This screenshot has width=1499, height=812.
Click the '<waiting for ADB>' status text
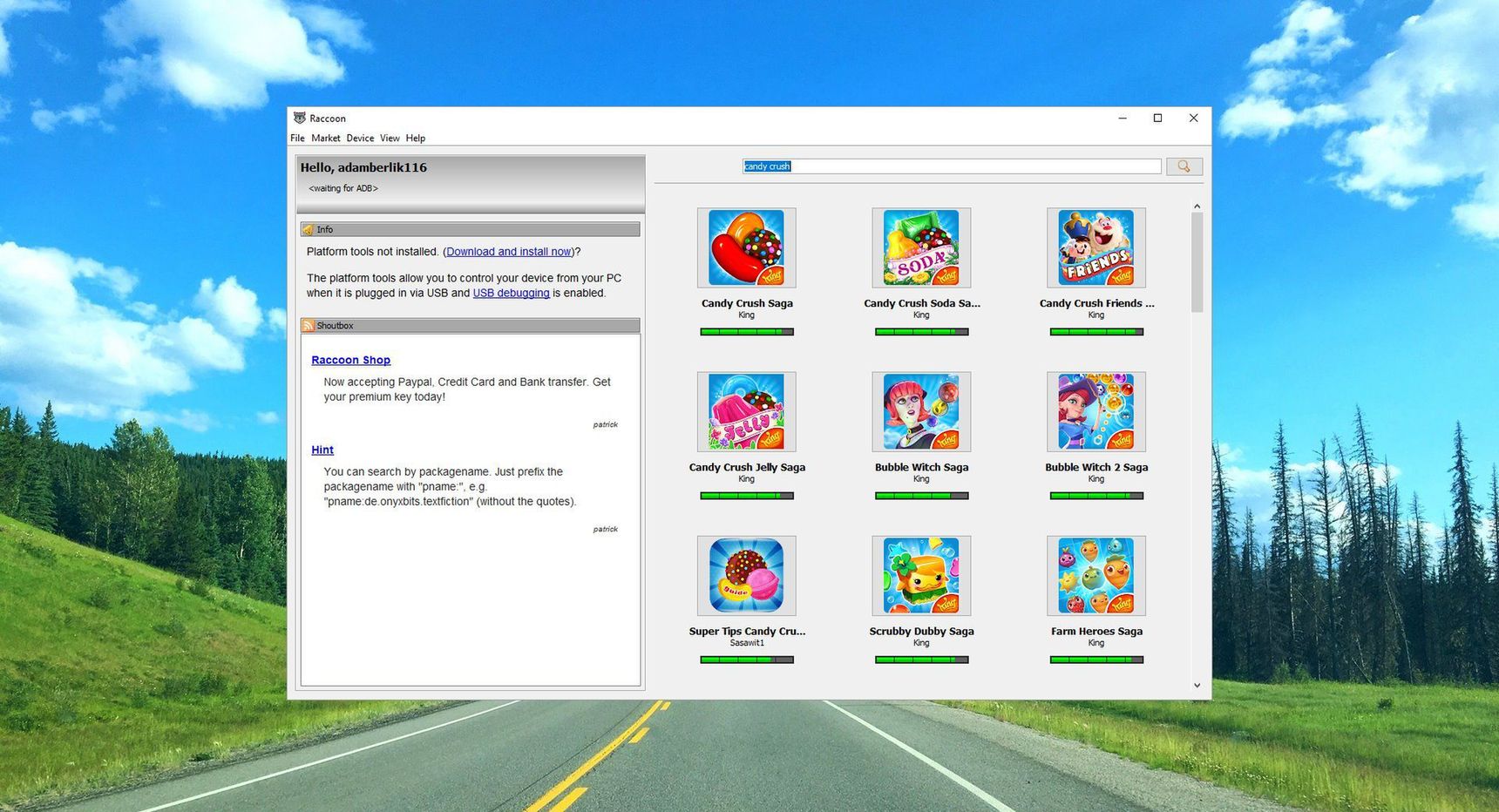click(343, 188)
